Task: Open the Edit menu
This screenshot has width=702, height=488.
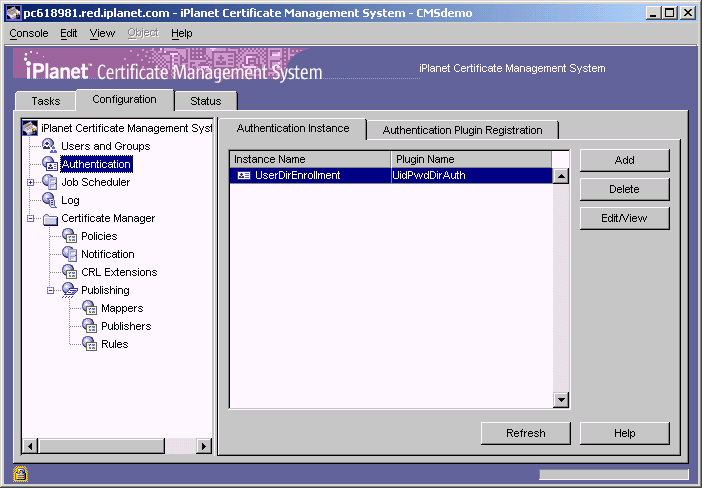Action: (68, 34)
